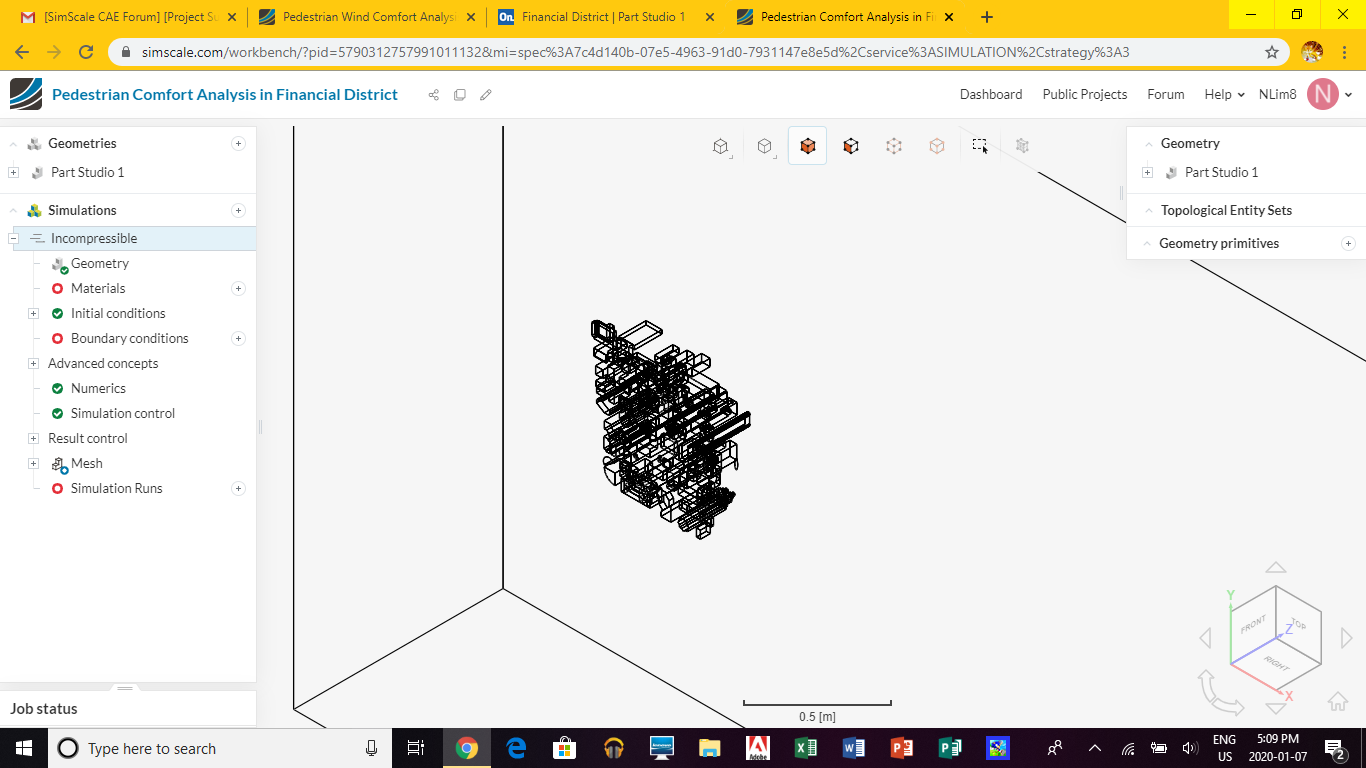The image size is (1366, 768).
Task: Click the right arrow beside the orientation cube
Action: pyautogui.click(x=1346, y=638)
